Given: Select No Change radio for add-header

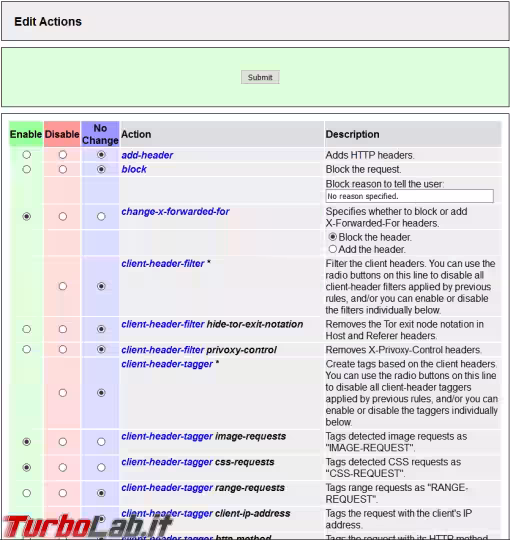Looking at the screenshot, I should [x=101, y=155].
